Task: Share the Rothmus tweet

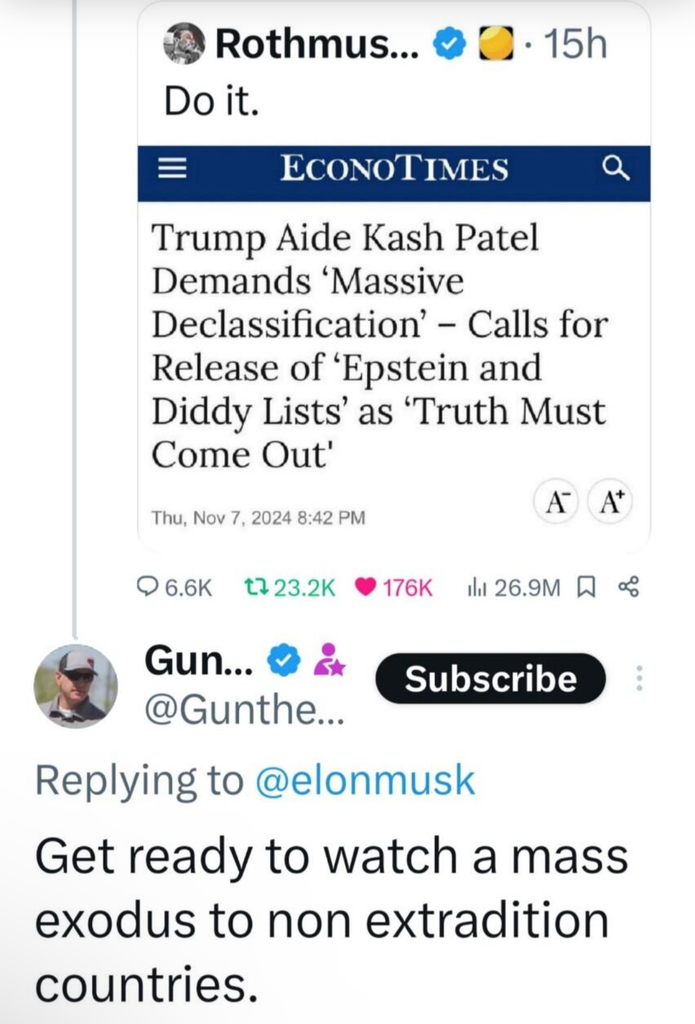Action: coord(629,588)
